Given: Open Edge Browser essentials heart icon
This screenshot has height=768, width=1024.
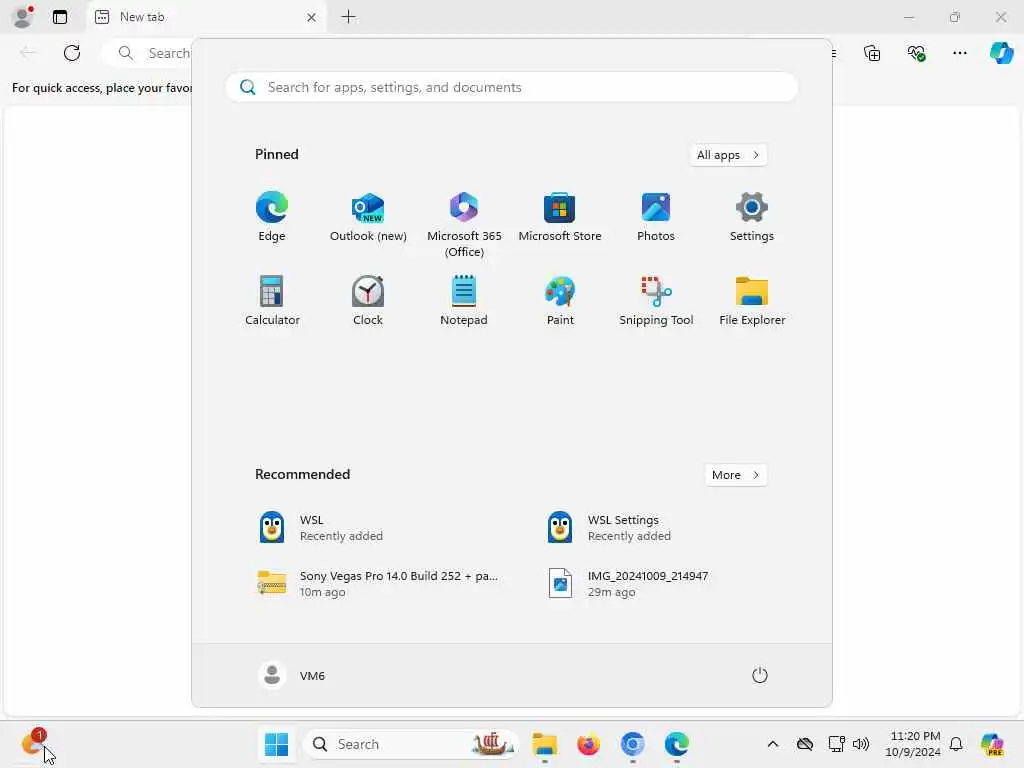Looking at the screenshot, I should pos(916,53).
